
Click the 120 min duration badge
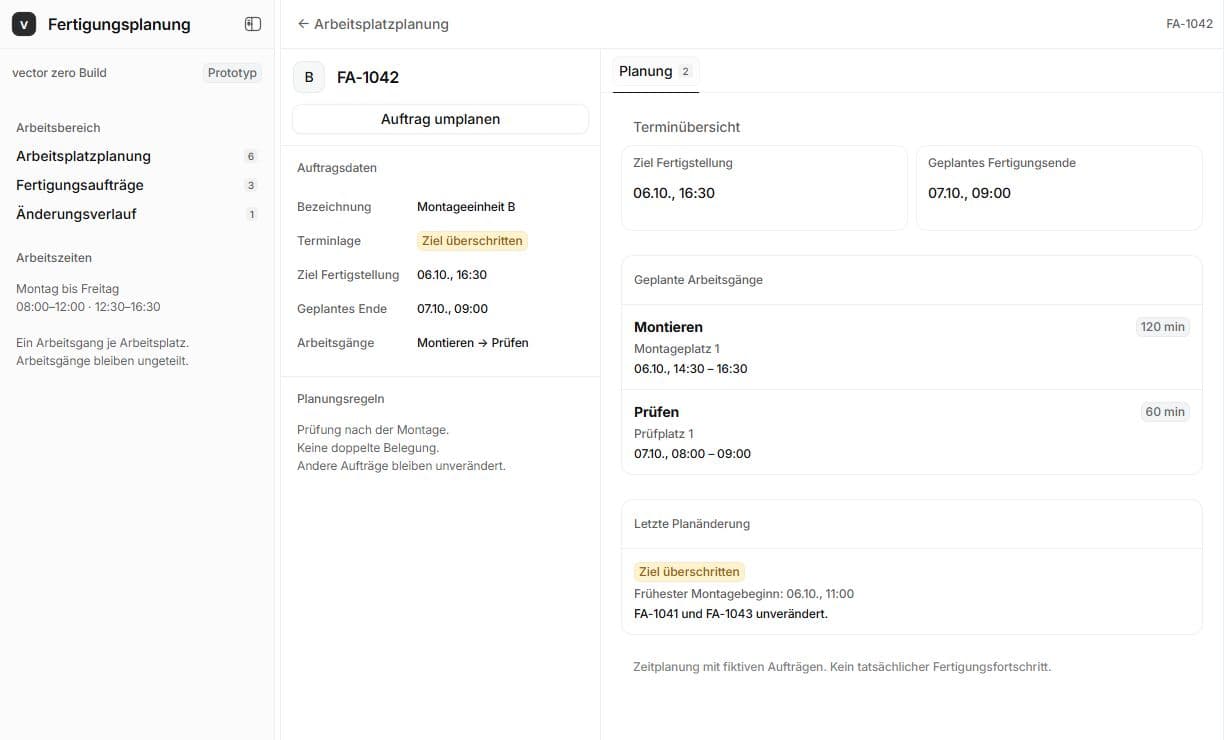coord(1163,327)
